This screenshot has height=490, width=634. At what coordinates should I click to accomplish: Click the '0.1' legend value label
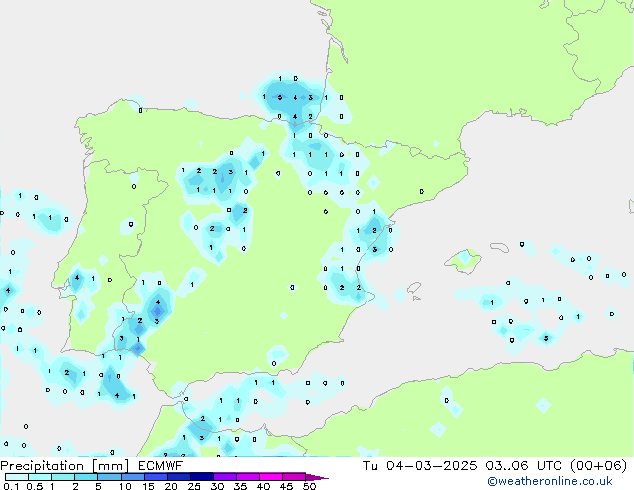click(x=11, y=486)
